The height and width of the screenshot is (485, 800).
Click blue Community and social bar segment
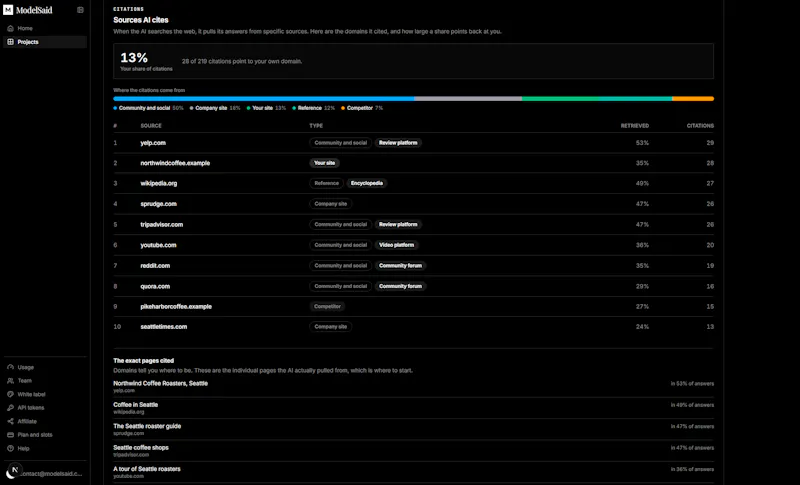pos(264,98)
